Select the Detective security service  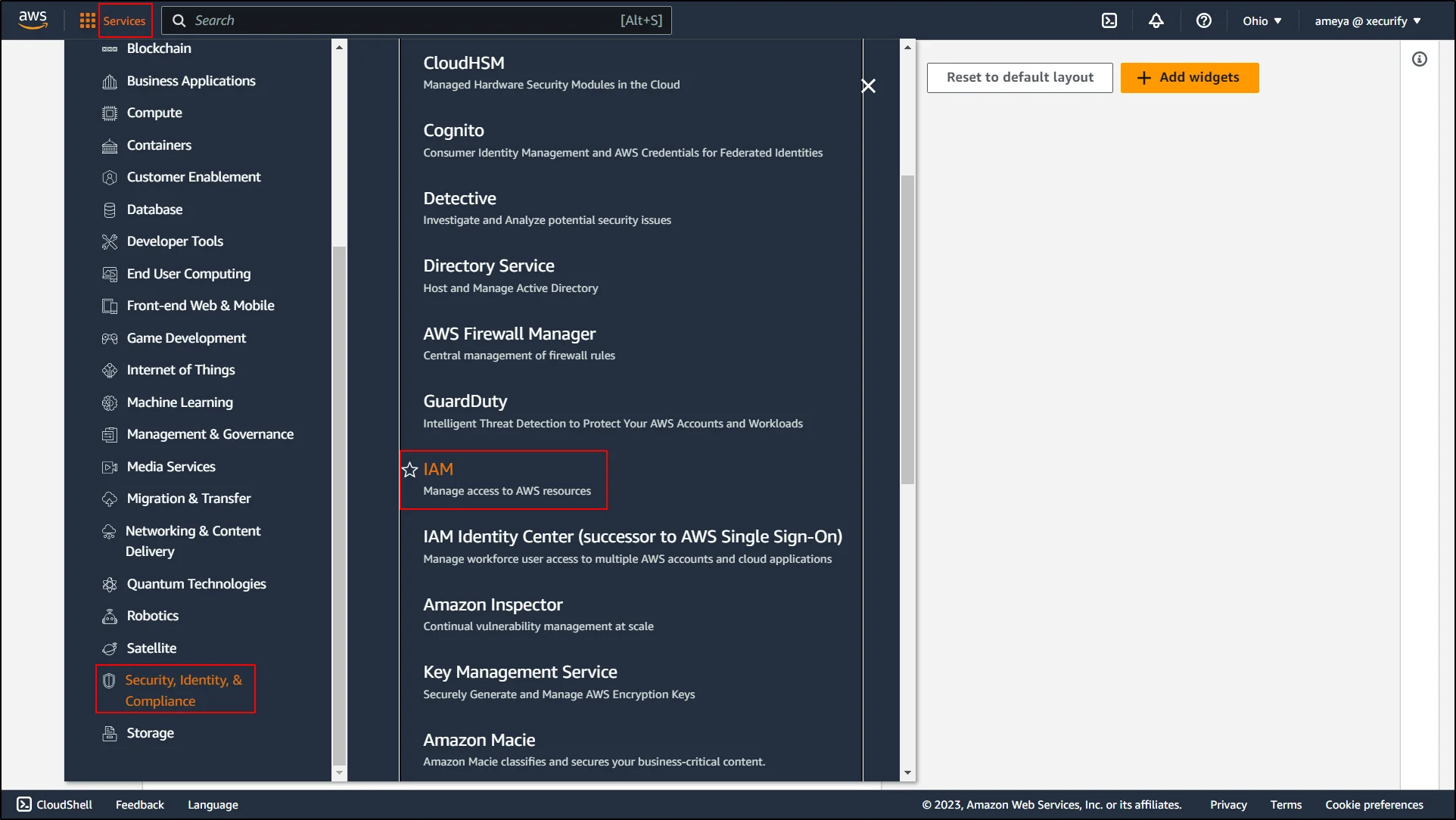tap(459, 197)
